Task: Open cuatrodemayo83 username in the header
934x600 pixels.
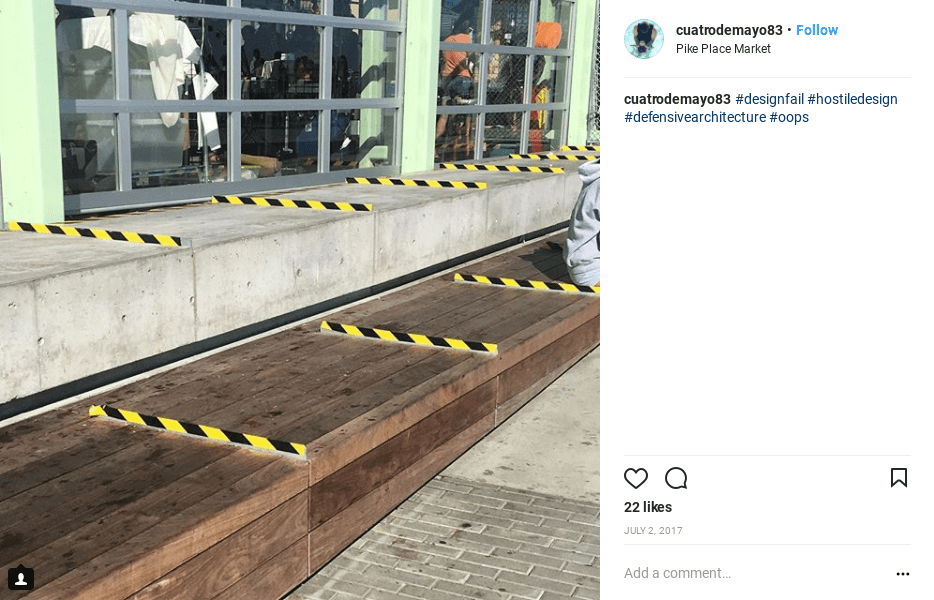Action: pyautogui.click(x=729, y=30)
